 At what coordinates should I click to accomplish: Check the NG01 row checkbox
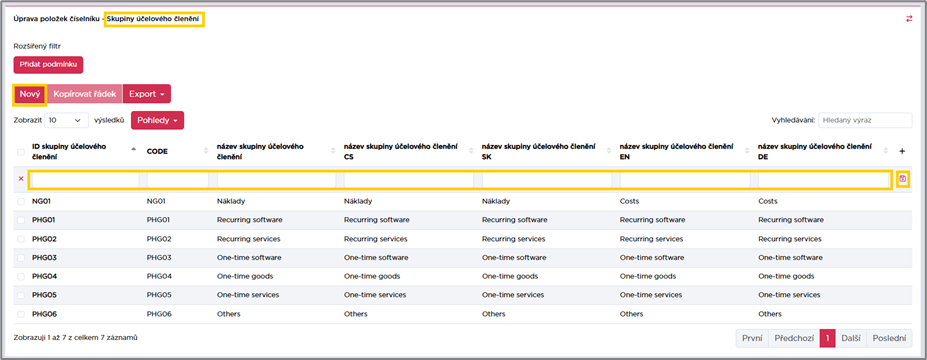tap(21, 202)
